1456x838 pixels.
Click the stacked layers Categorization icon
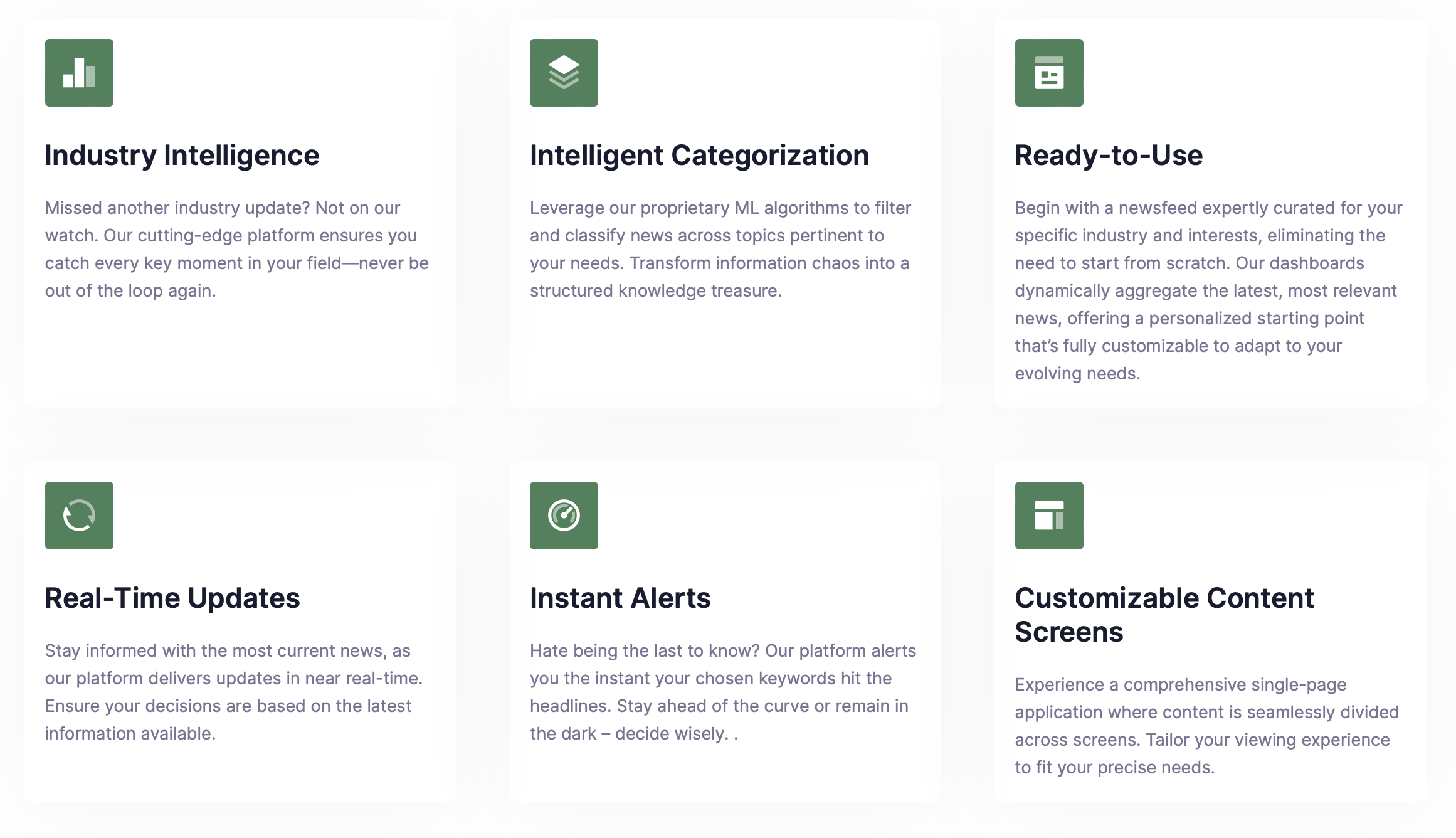point(564,73)
